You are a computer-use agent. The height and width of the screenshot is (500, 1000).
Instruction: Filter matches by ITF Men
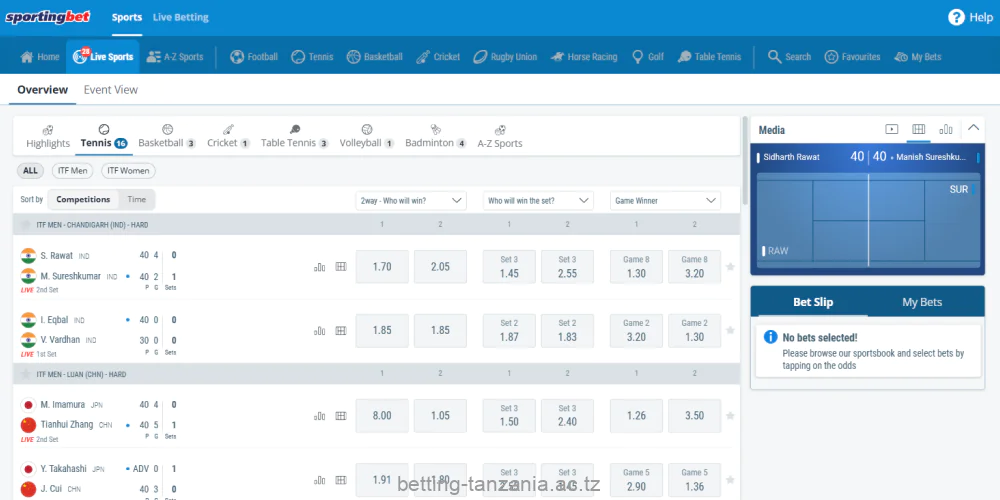73,171
